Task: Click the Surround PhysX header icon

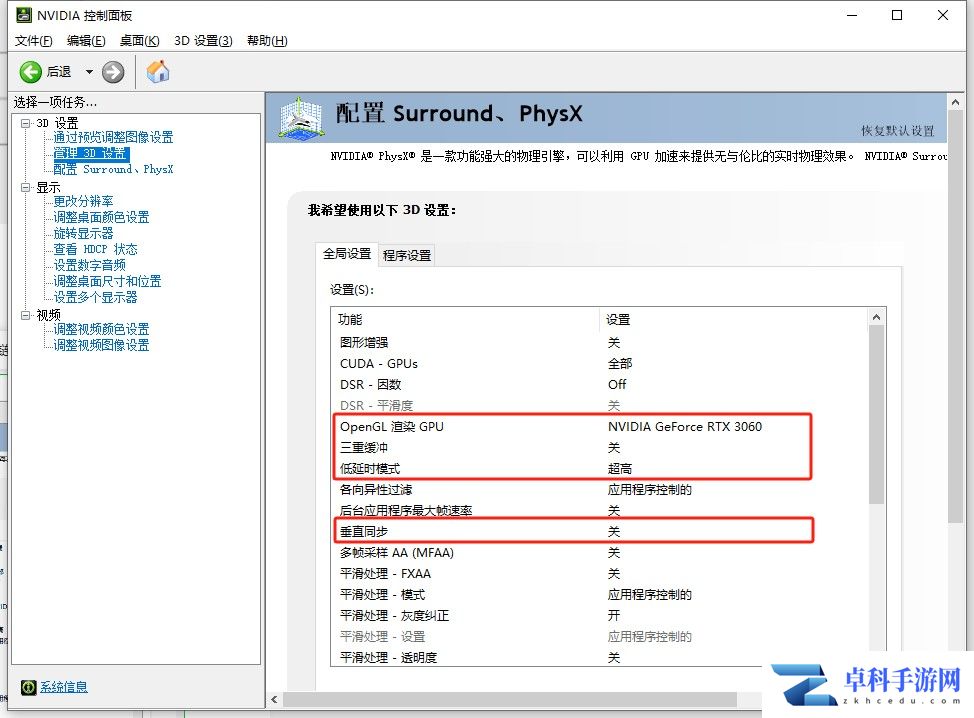Action: [x=301, y=117]
